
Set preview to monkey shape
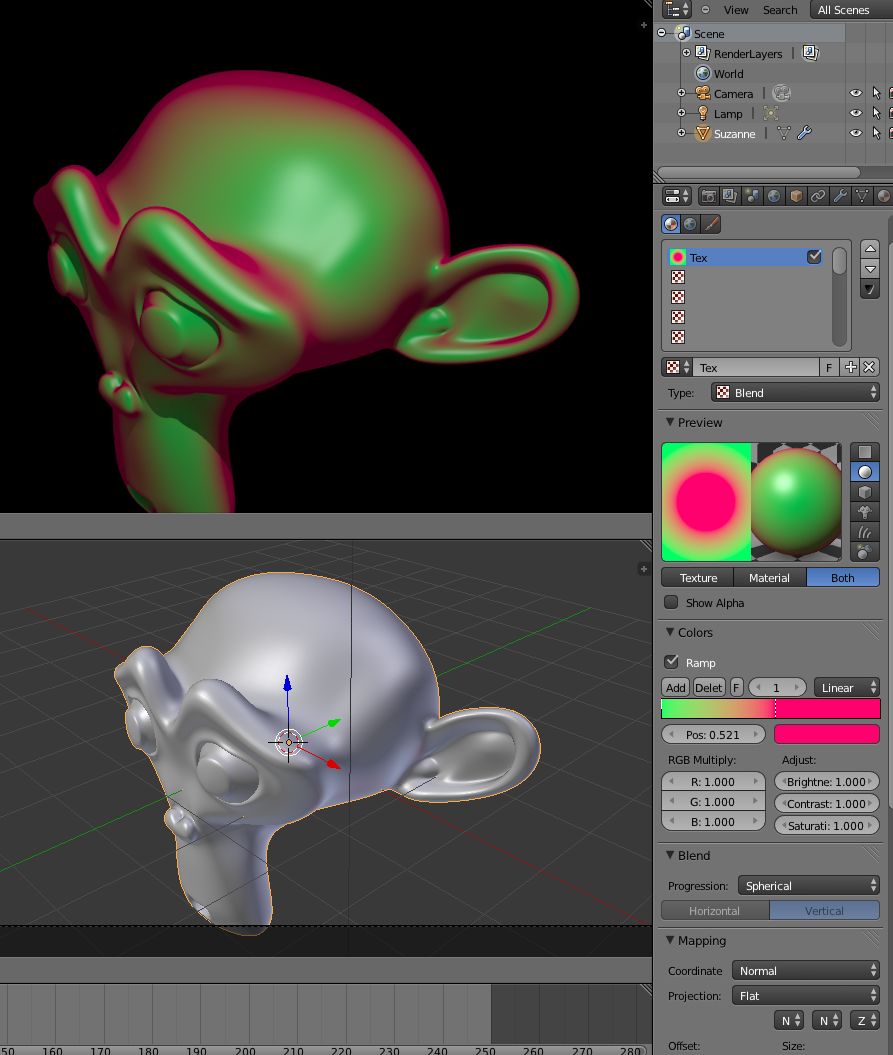coord(865,512)
